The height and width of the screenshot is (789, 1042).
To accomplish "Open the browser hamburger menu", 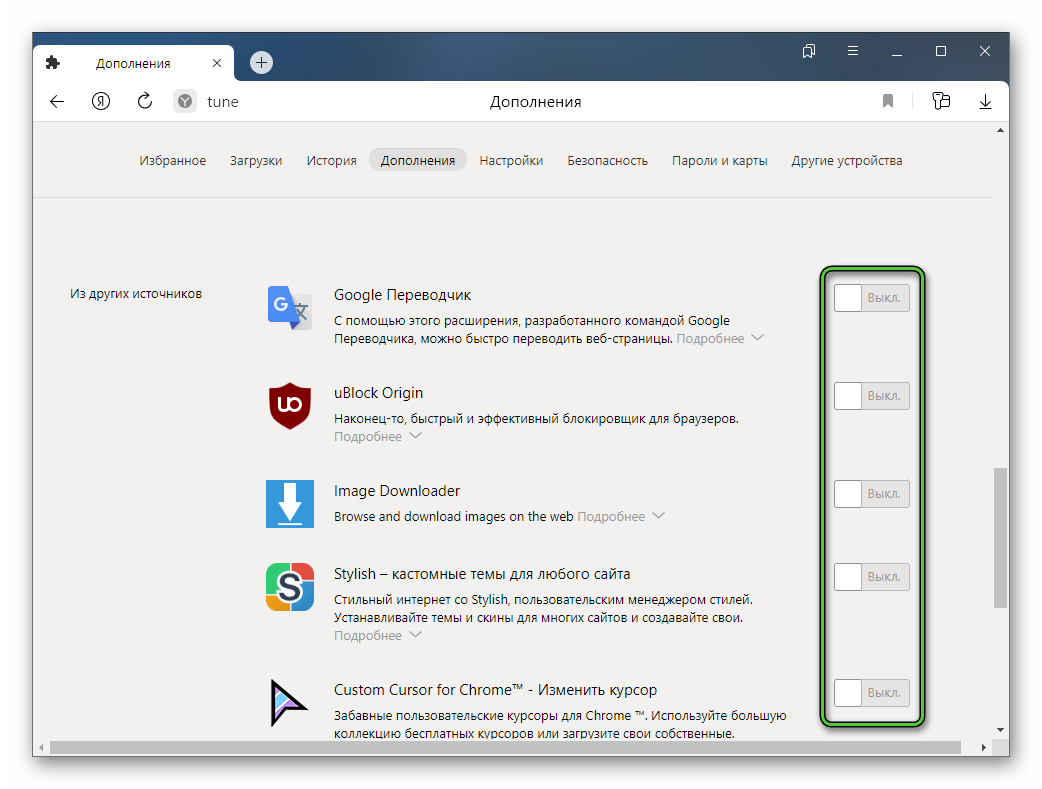I will tap(853, 50).
